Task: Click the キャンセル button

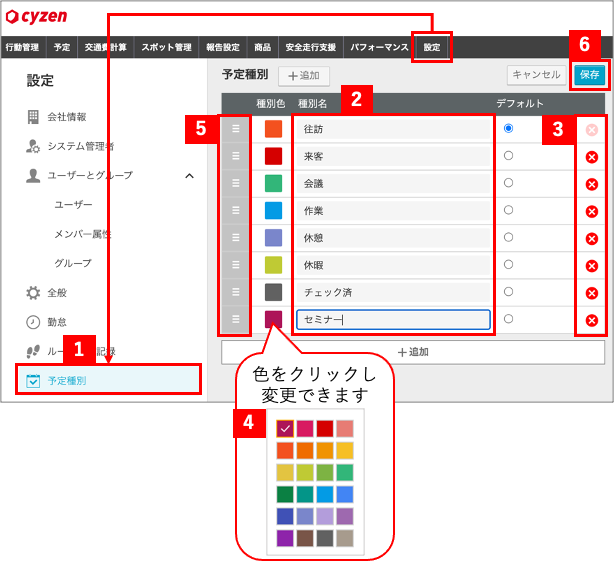Action: [x=536, y=74]
